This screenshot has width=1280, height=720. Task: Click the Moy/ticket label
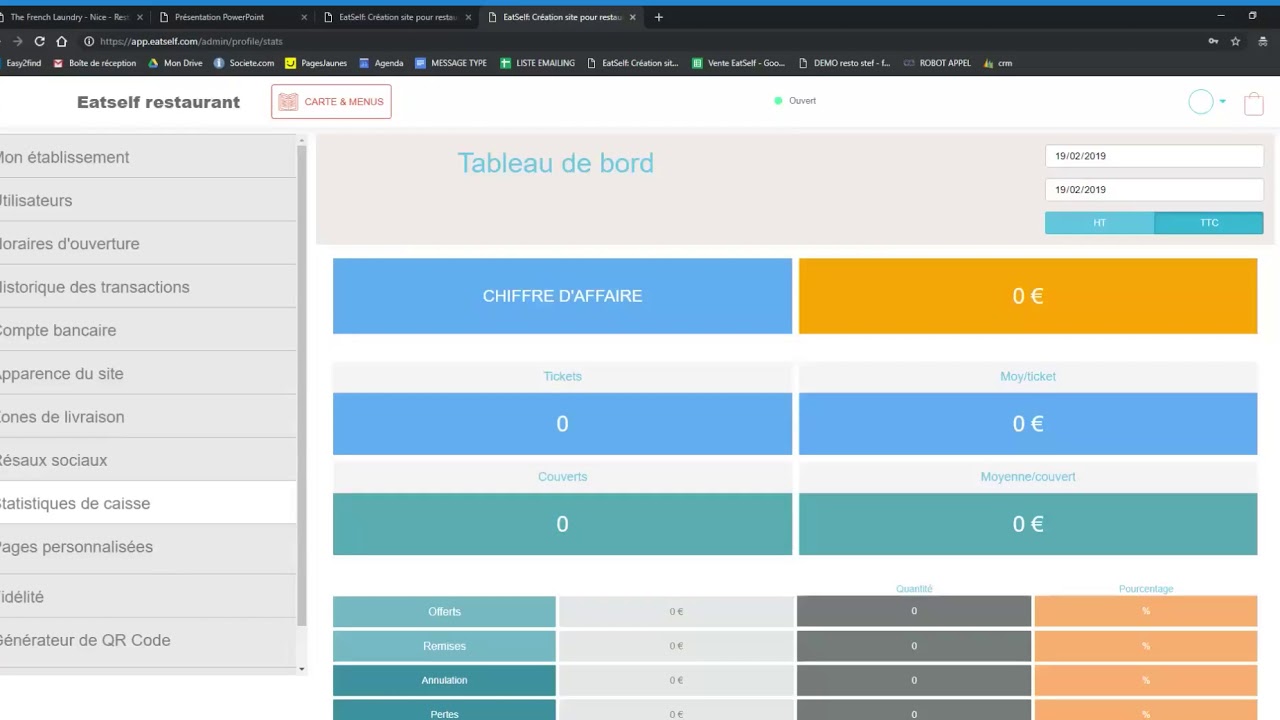point(1028,376)
